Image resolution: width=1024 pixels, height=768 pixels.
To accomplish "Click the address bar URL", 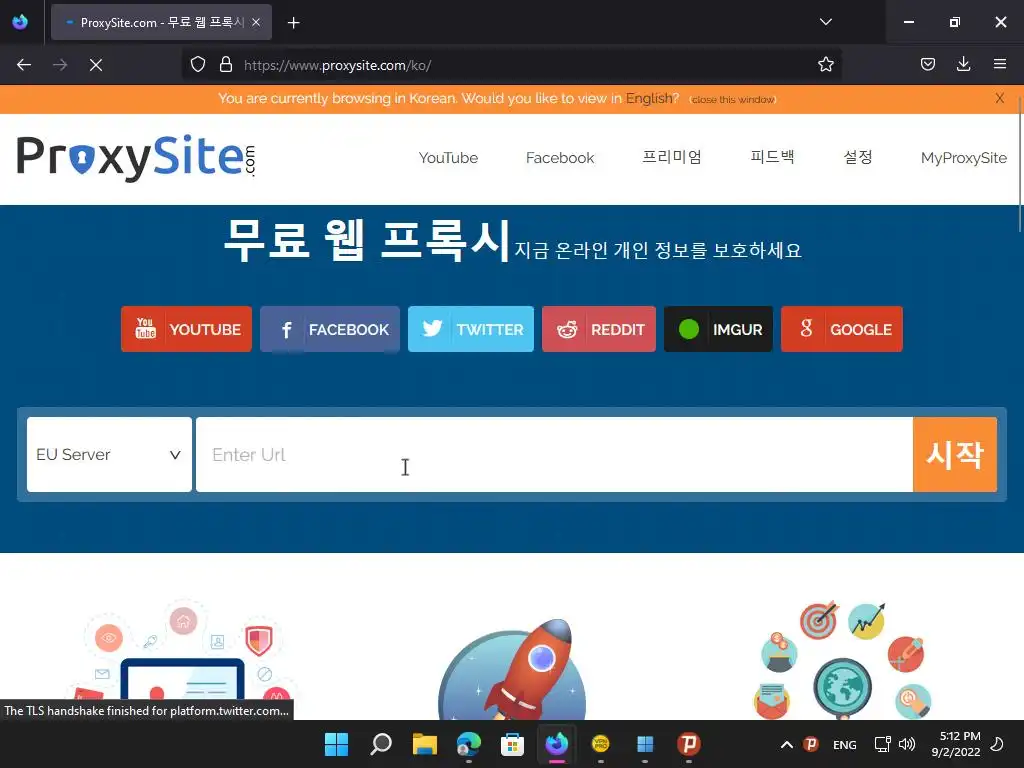I will [x=337, y=65].
